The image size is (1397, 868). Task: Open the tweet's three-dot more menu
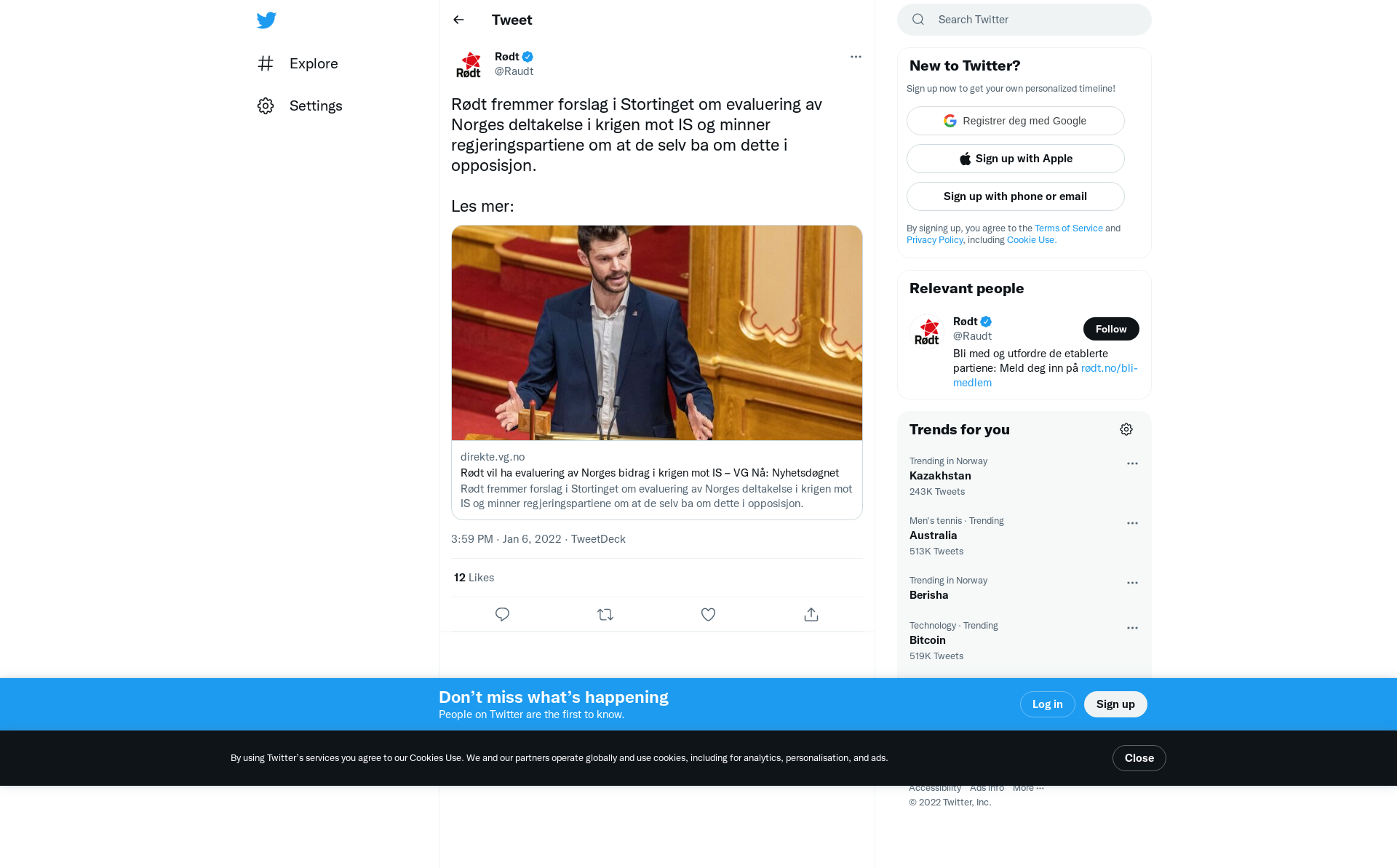pos(856,57)
